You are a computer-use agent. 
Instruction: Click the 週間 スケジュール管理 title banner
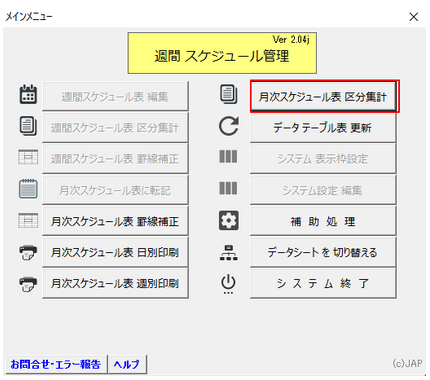[x=222, y=53]
